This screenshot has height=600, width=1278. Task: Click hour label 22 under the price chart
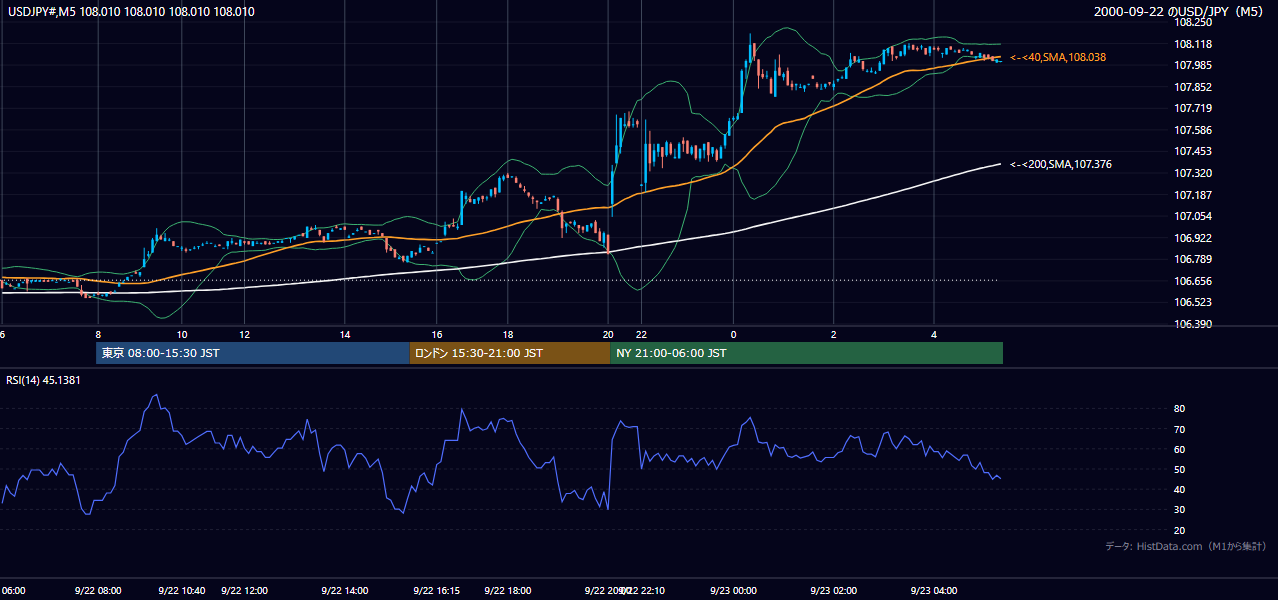tap(641, 334)
